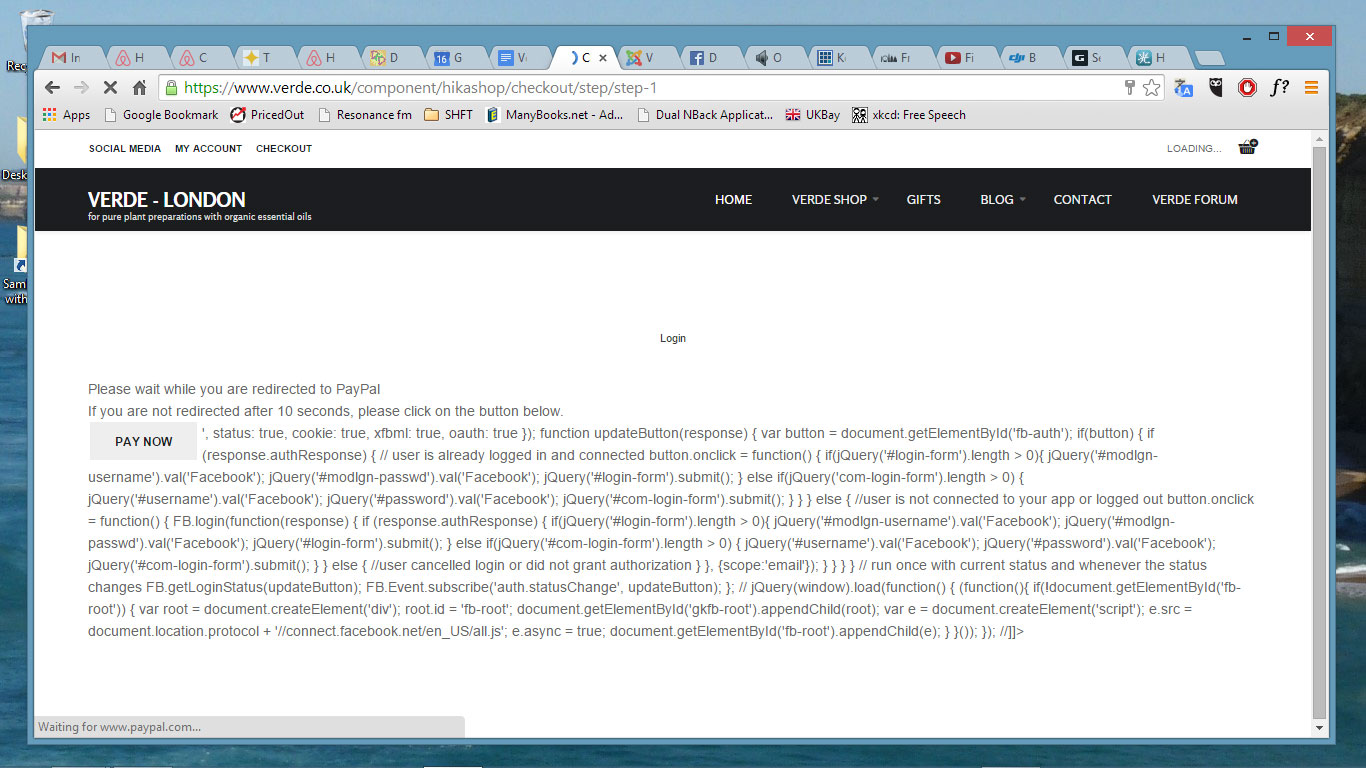Open the Google Translate extension
The height and width of the screenshot is (768, 1366).
(x=1184, y=88)
